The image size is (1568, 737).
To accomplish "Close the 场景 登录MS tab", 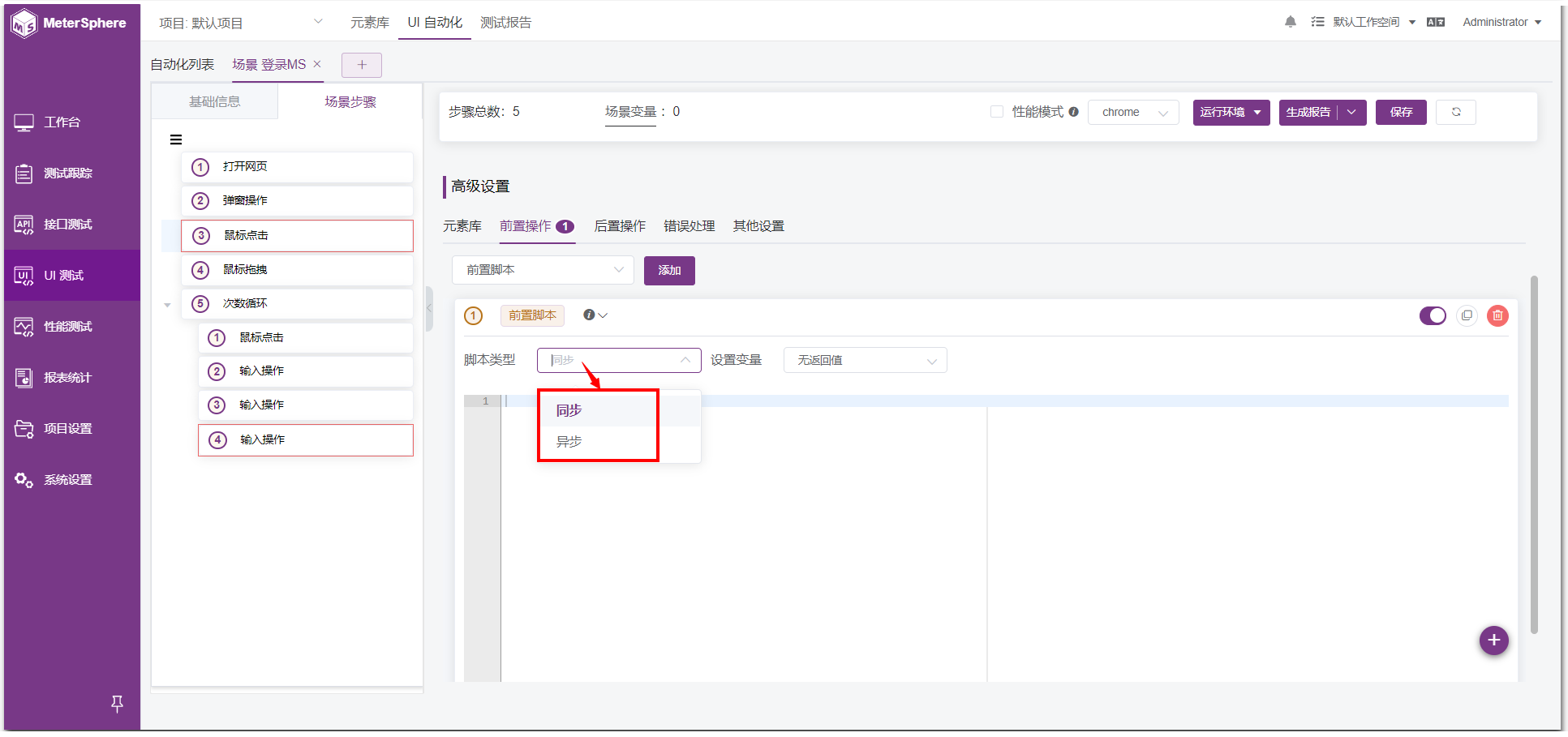I will [317, 64].
